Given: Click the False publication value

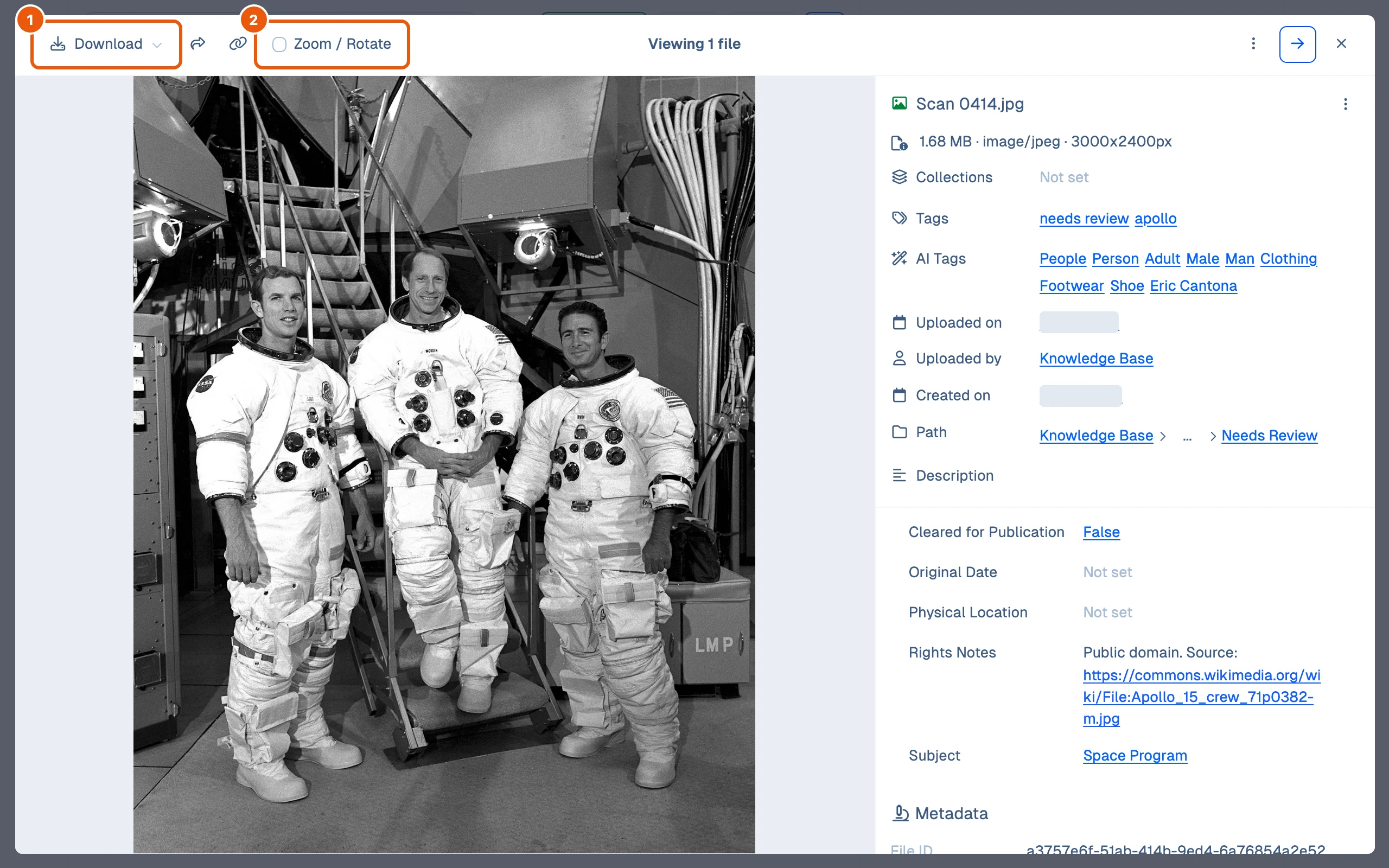Looking at the screenshot, I should [1101, 532].
